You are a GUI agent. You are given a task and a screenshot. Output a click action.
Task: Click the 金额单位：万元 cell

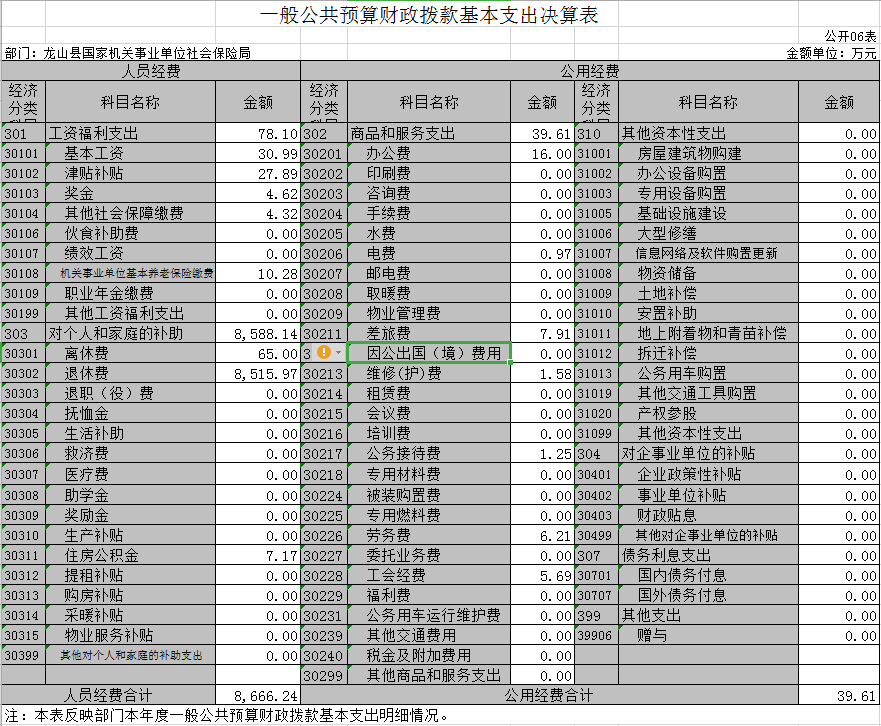click(831, 53)
